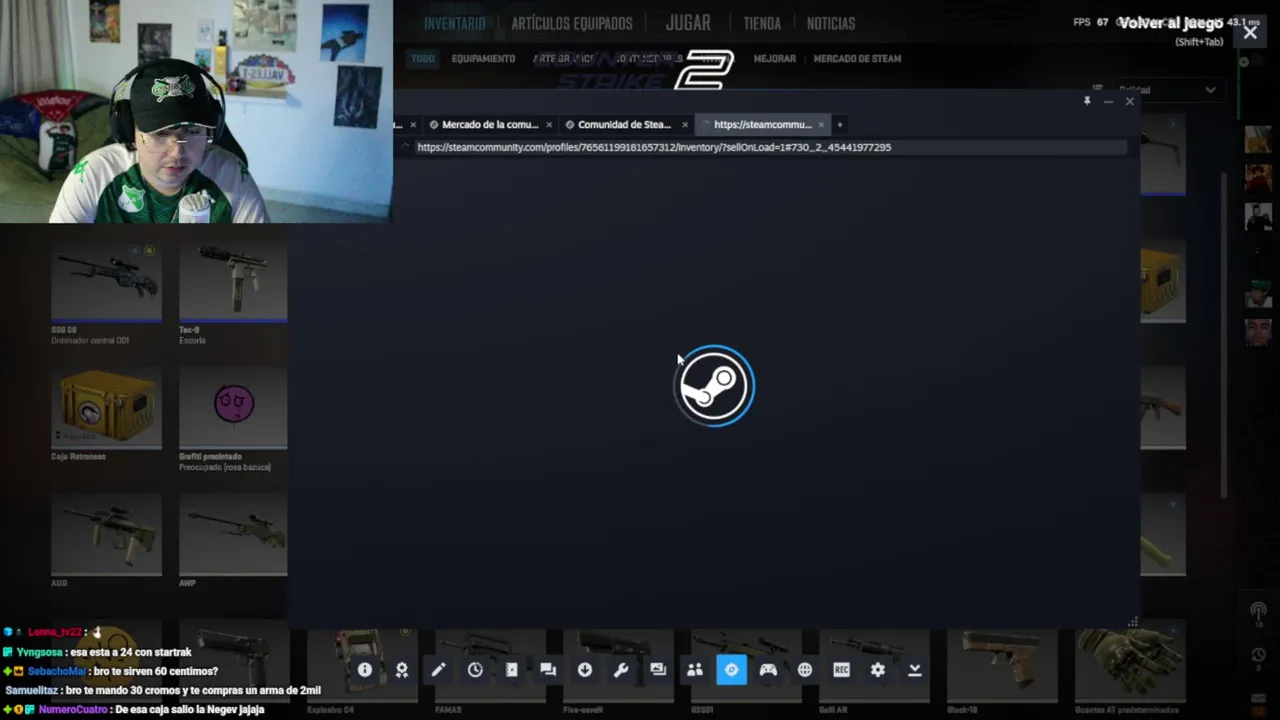The image size is (1280, 720).
Task: Switch to 'Comunidad de Stea...' browser tab
Action: coord(624,125)
